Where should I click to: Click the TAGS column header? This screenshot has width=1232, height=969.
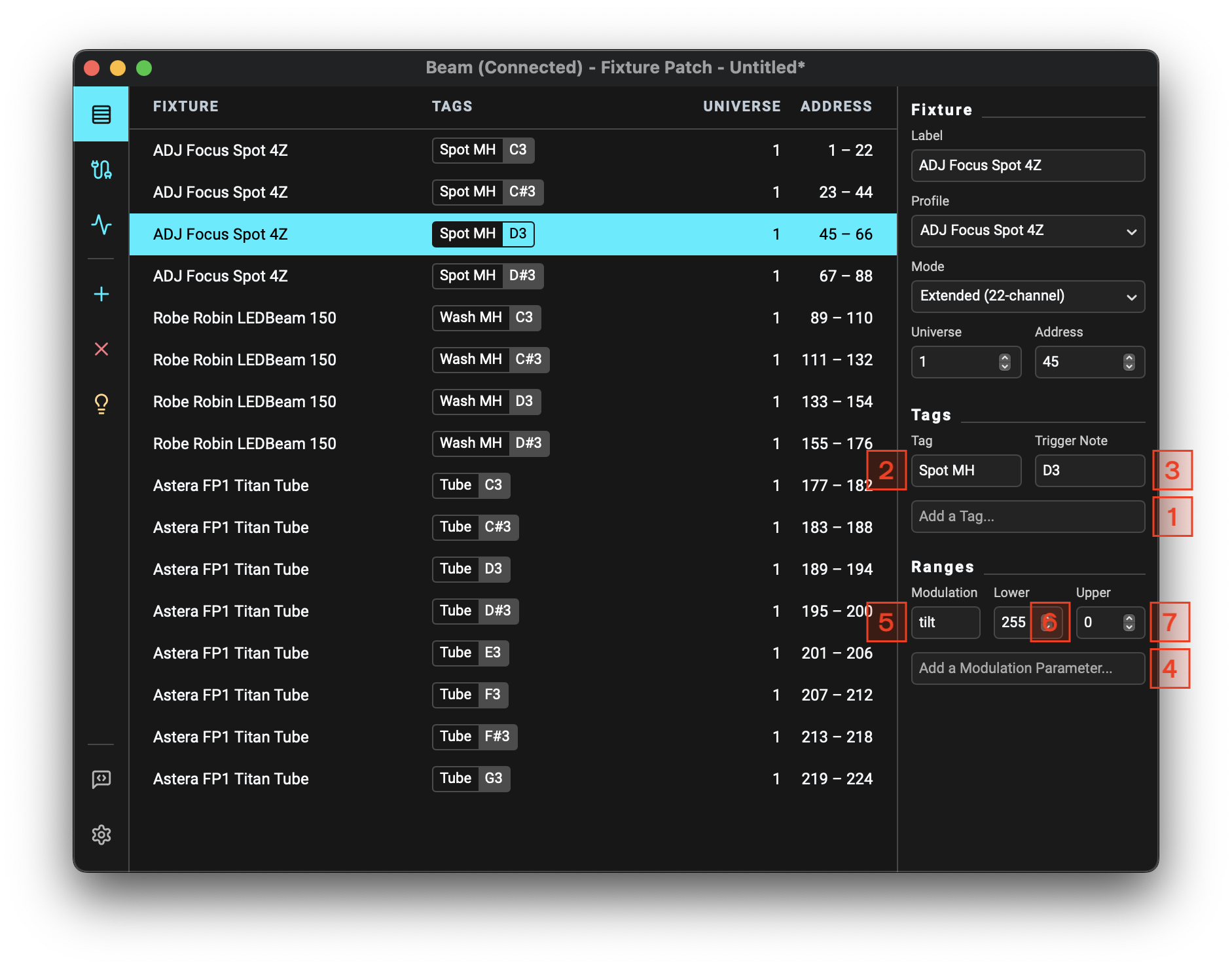coord(452,106)
